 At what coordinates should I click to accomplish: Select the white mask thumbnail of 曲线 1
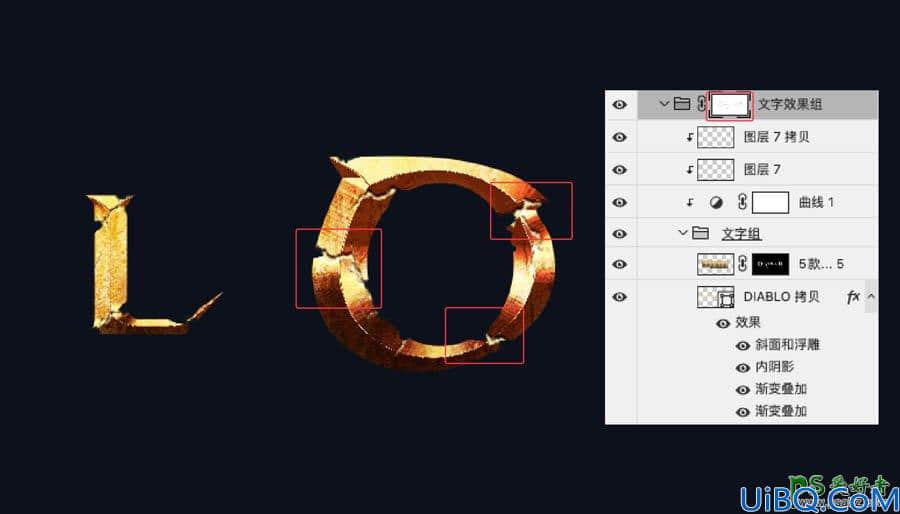point(770,203)
